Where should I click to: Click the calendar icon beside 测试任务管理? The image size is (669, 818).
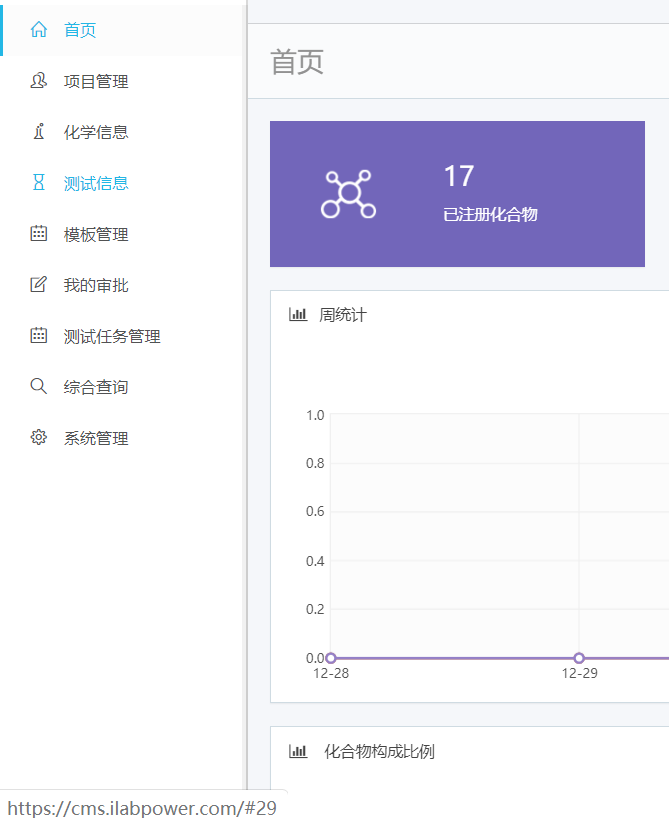(x=39, y=335)
